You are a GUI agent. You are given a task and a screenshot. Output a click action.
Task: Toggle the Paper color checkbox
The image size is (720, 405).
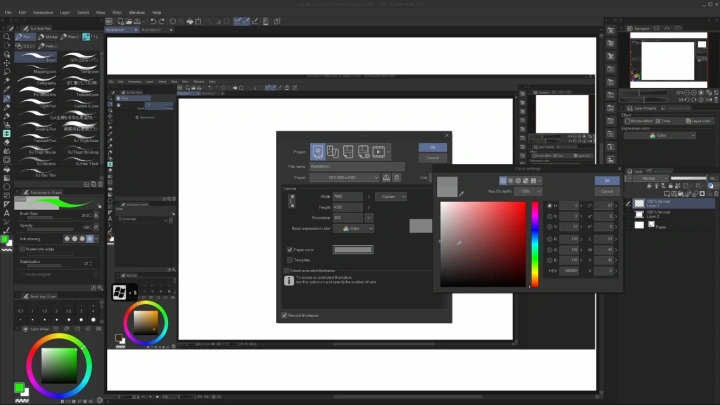pyautogui.click(x=290, y=249)
